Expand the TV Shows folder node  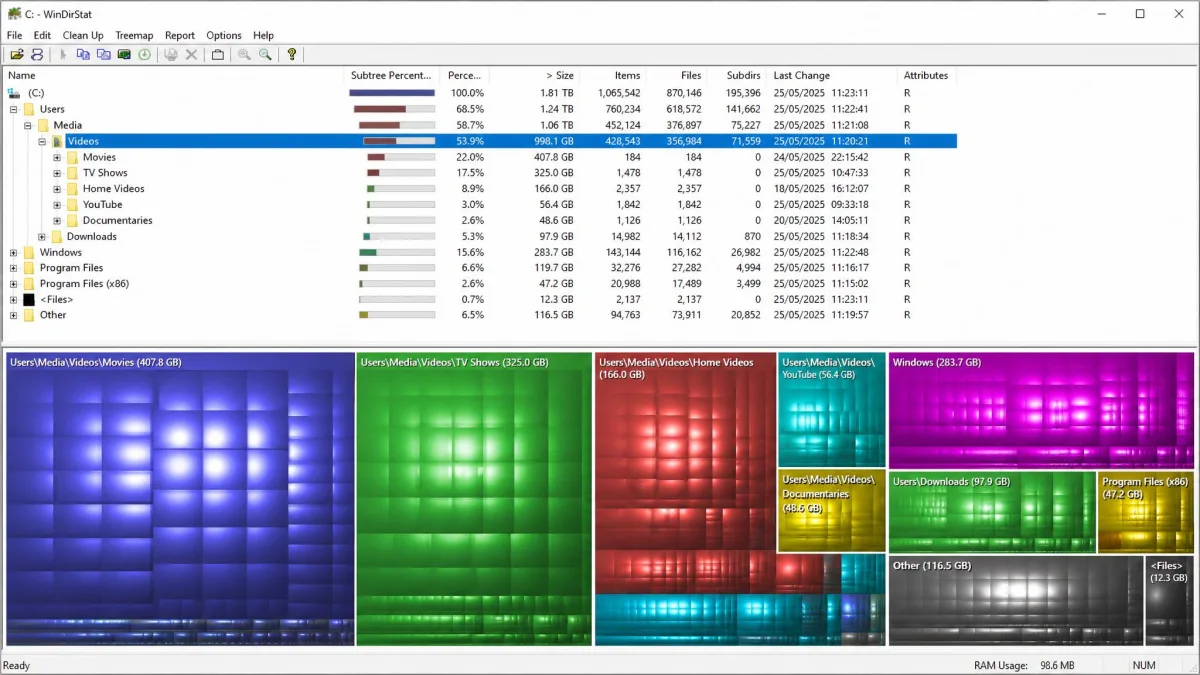[57, 173]
